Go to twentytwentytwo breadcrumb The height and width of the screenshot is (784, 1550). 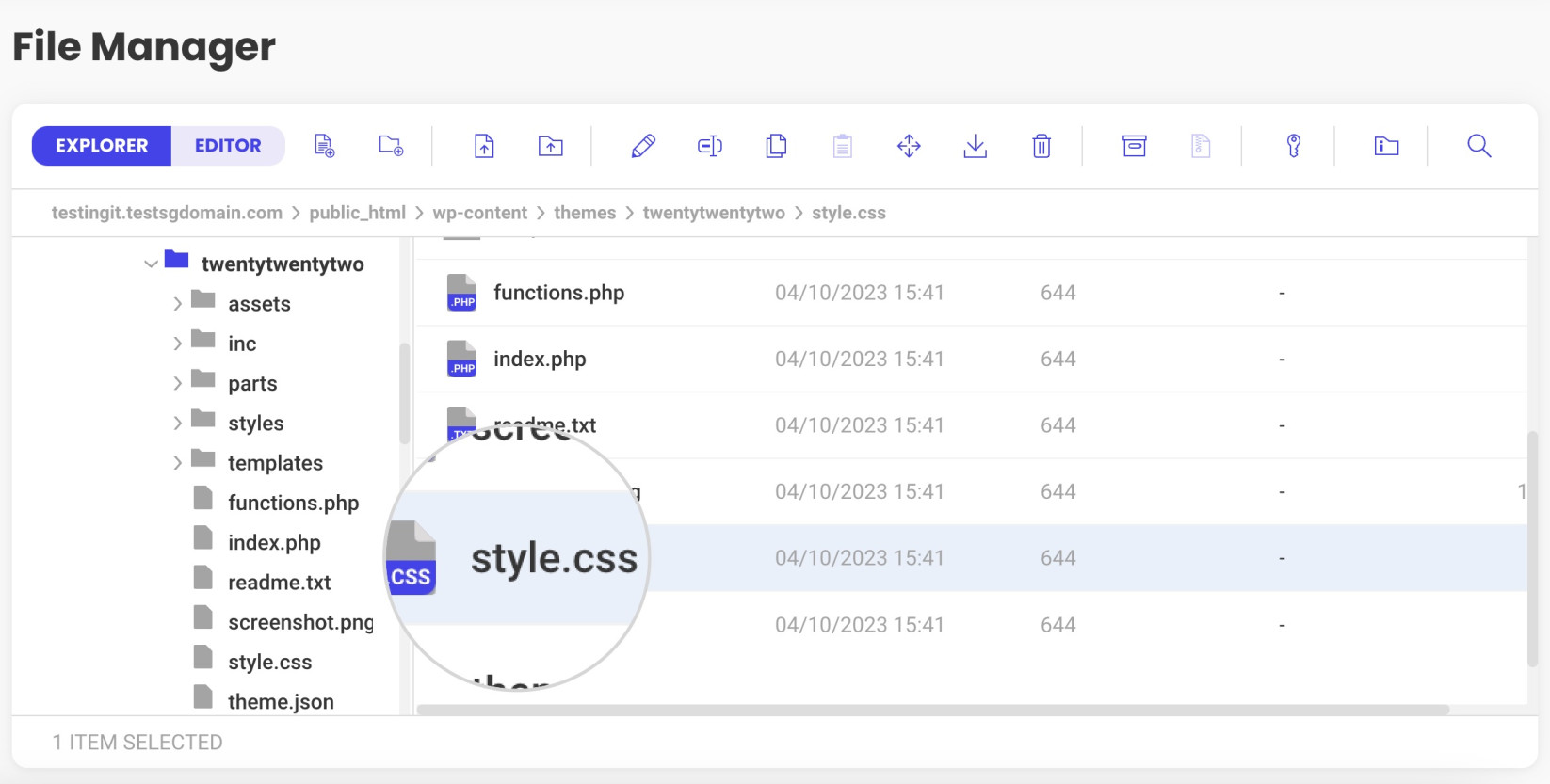(714, 213)
